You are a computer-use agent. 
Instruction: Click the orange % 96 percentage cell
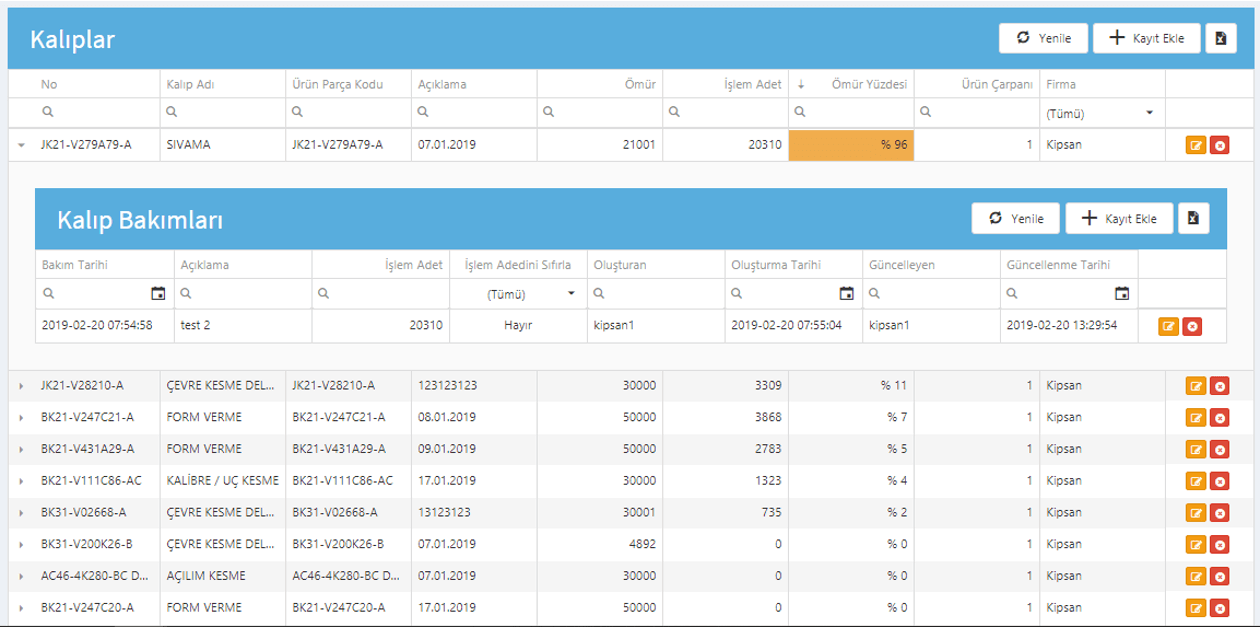(x=851, y=145)
